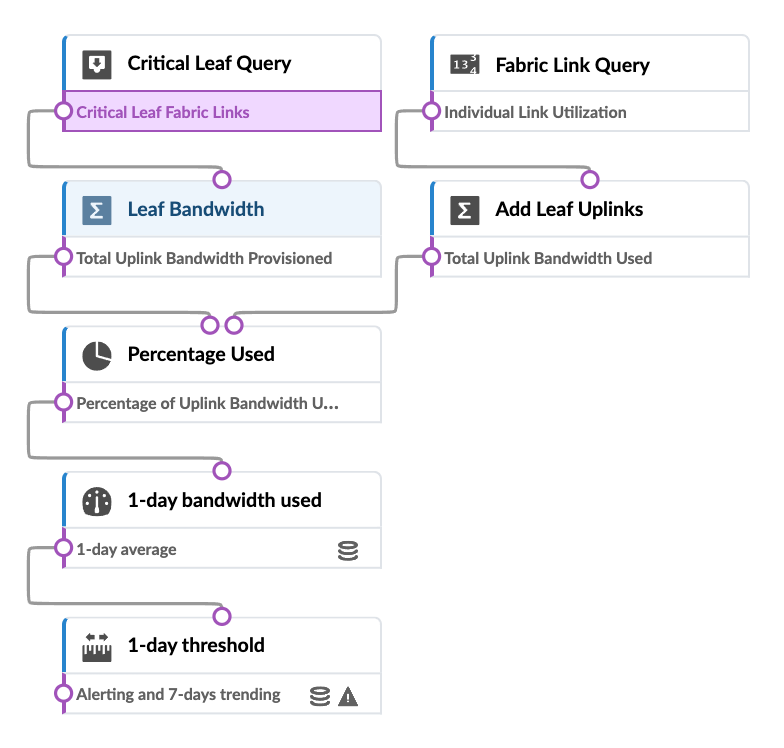Click the input connector atop 1-day threshold

coord(222,616)
